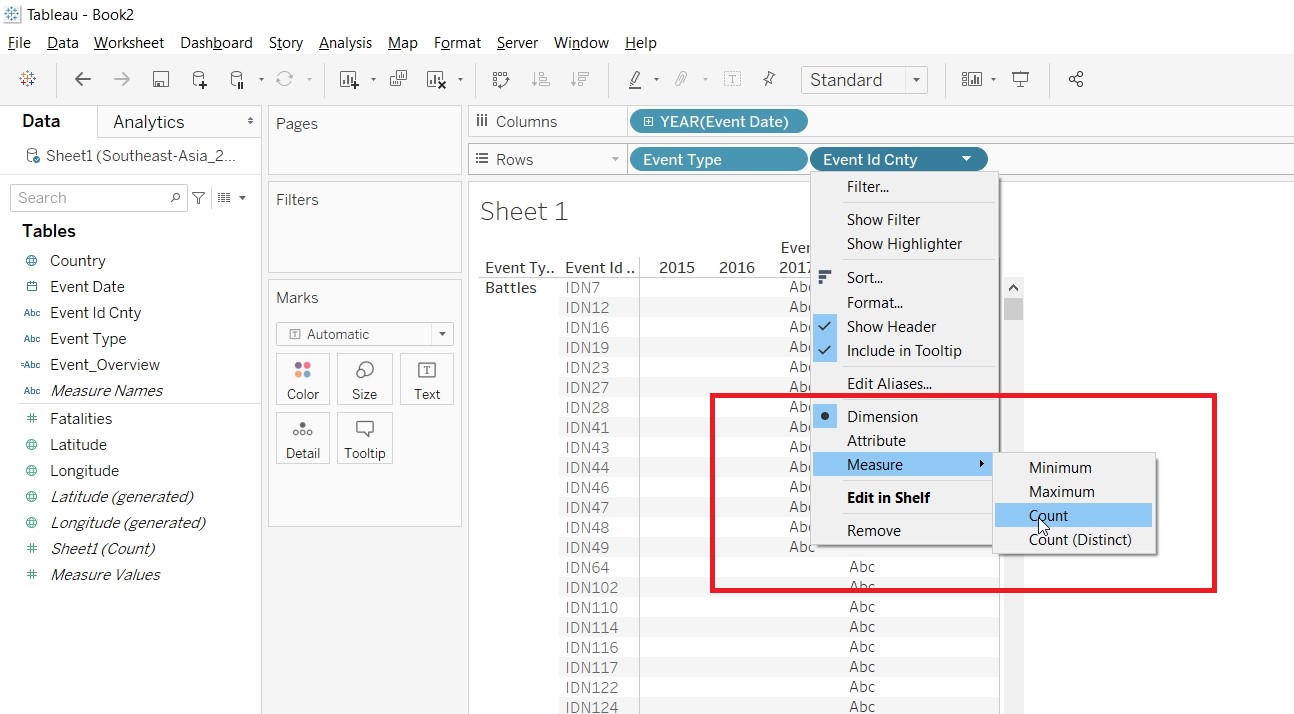Click the Save icon in toolbar
1294x714 pixels.
click(160, 80)
